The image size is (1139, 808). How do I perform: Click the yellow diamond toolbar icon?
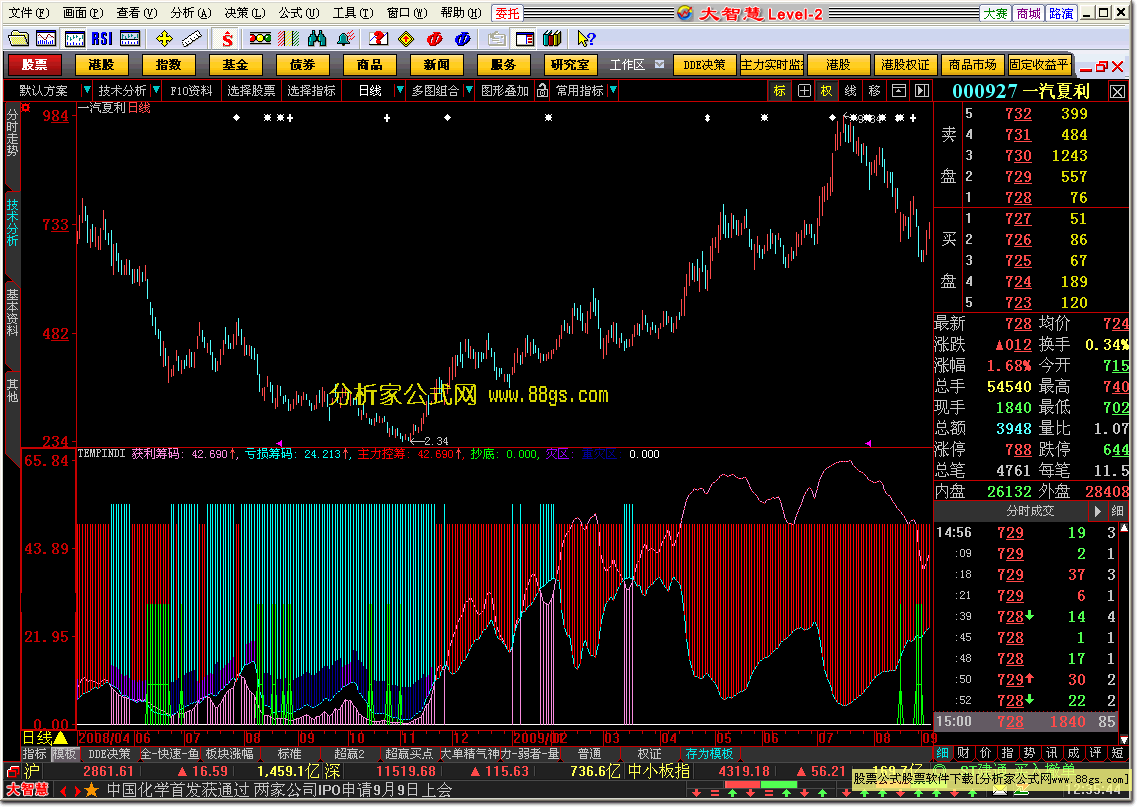pyautogui.click(x=406, y=39)
